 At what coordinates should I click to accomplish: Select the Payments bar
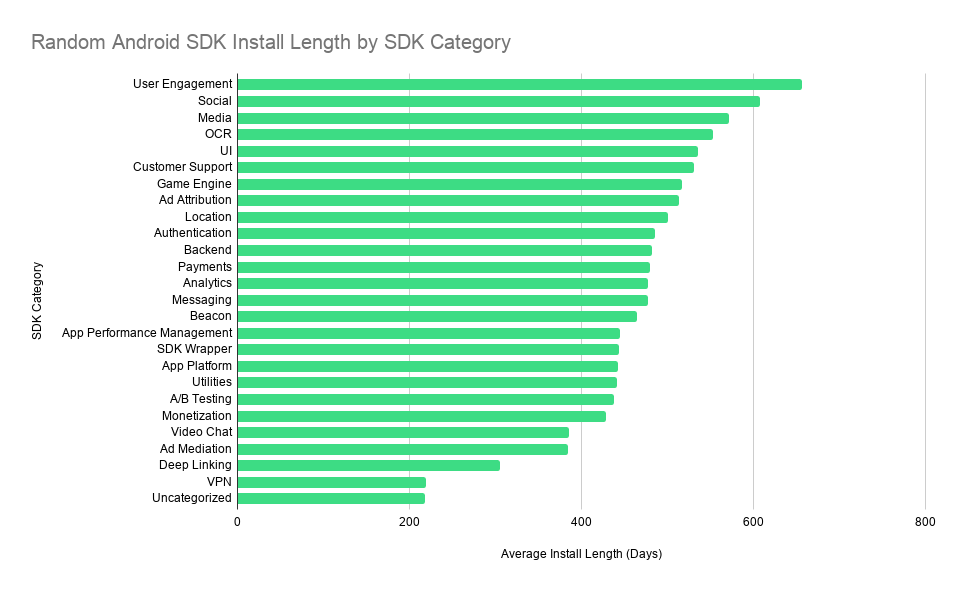[x=443, y=267]
